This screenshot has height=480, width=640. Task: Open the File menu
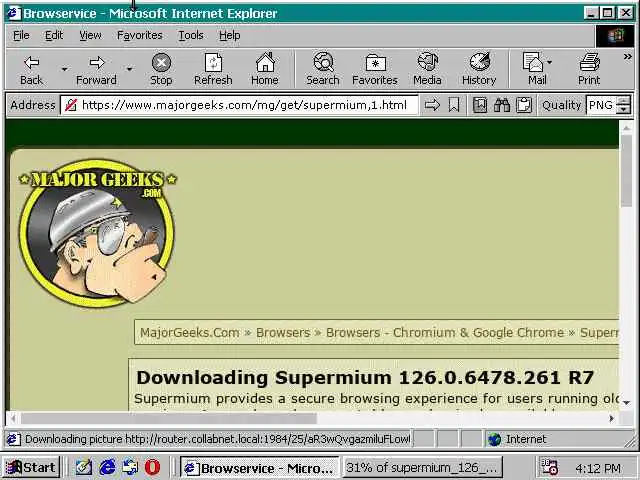21,36
